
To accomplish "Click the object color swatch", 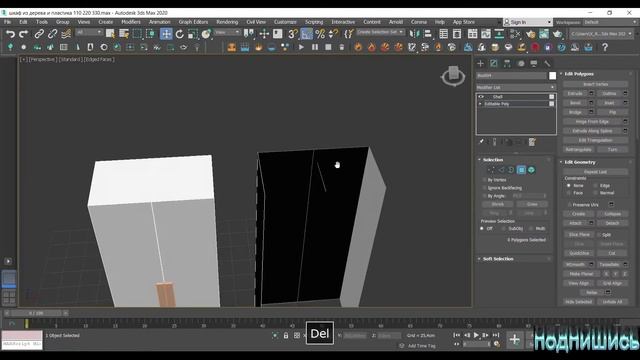I will click(x=552, y=76).
